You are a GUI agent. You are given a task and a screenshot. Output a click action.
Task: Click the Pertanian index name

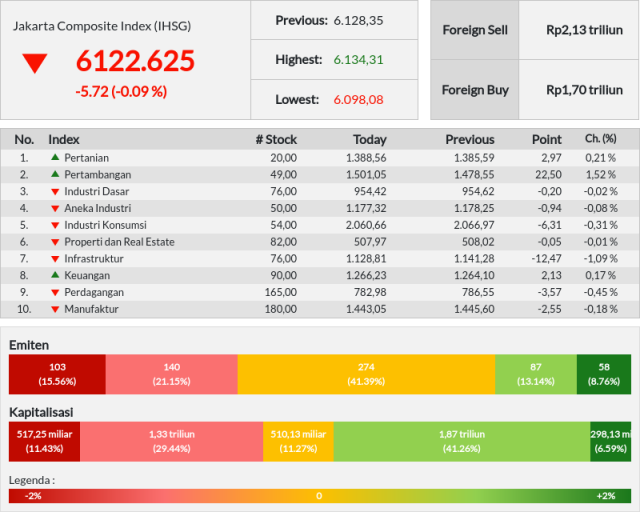point(87,158)
